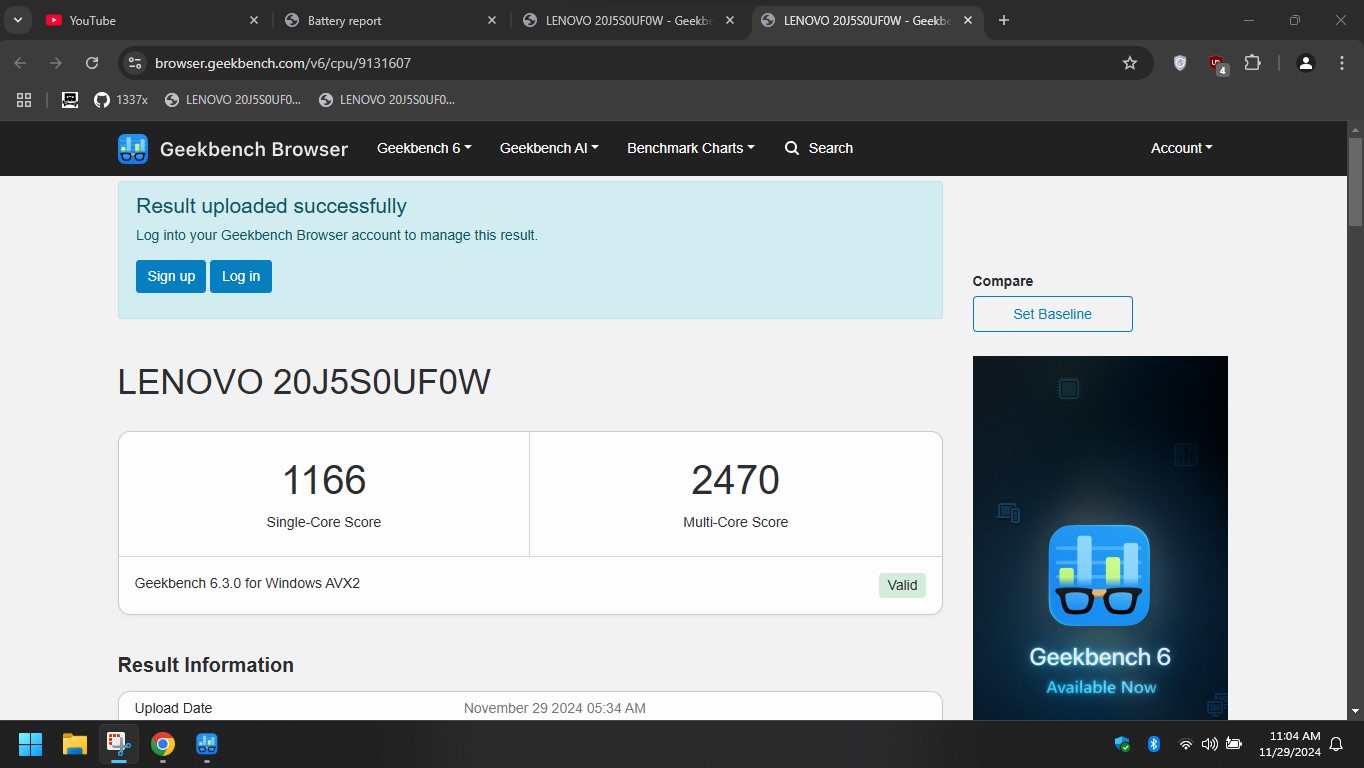
Task: Open the GitHub bookmark icon
Action: (x=101, y=100)
